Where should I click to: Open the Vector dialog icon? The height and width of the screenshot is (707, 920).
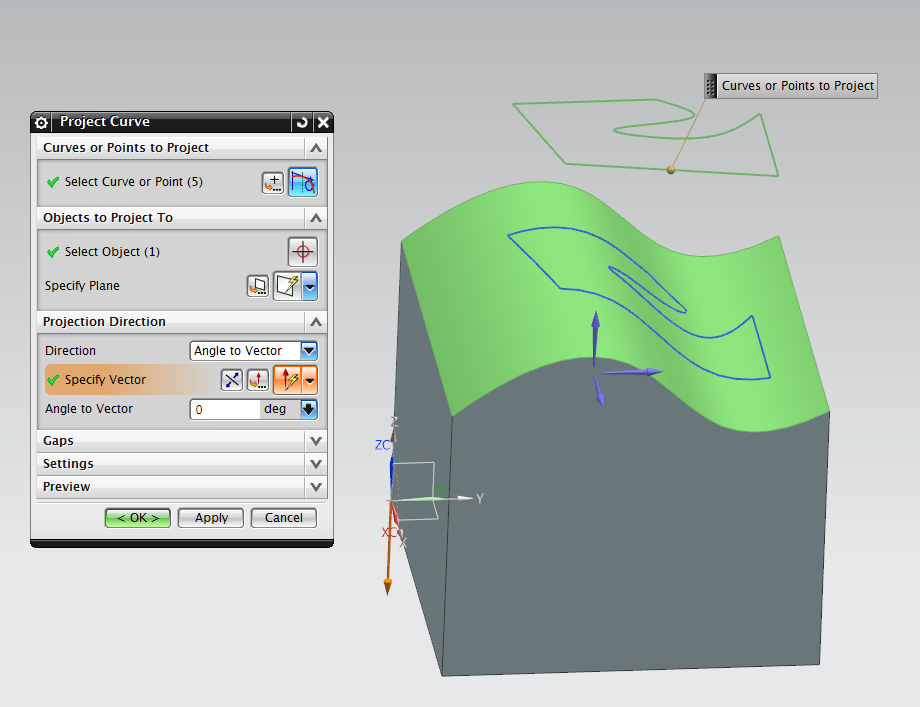click(258, 380)
